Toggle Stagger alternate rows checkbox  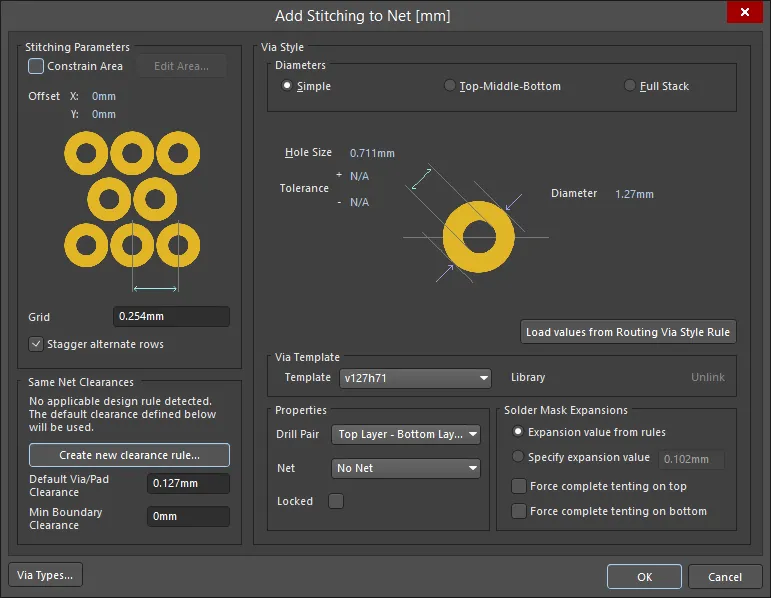click(36, 344)
